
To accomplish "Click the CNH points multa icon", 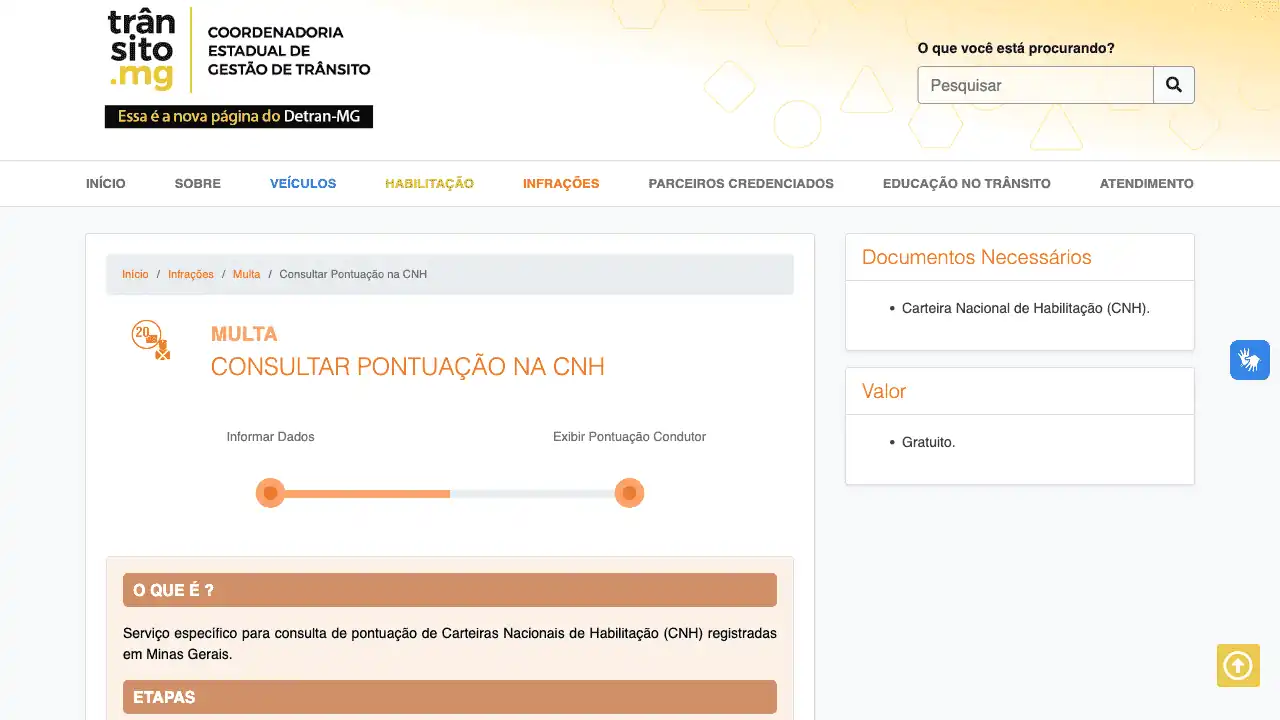I will pos(151,340).
